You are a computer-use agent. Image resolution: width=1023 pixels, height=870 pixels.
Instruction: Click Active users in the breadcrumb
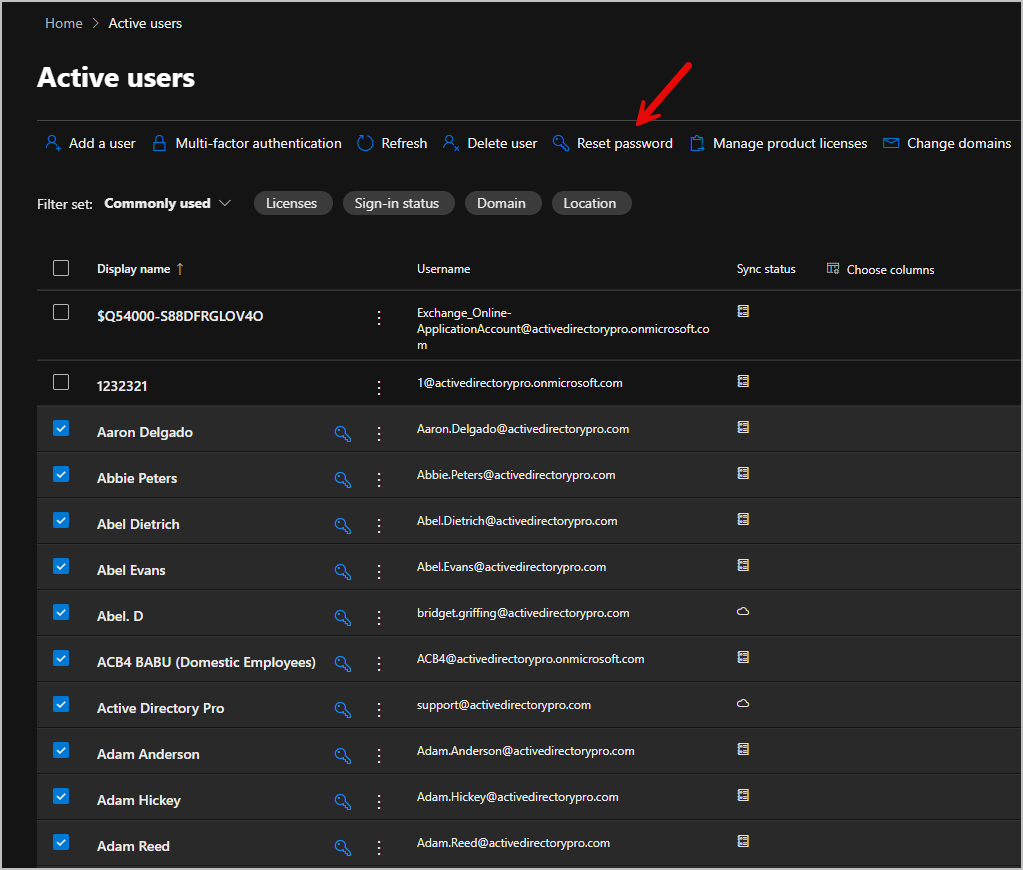coord(144,22)
